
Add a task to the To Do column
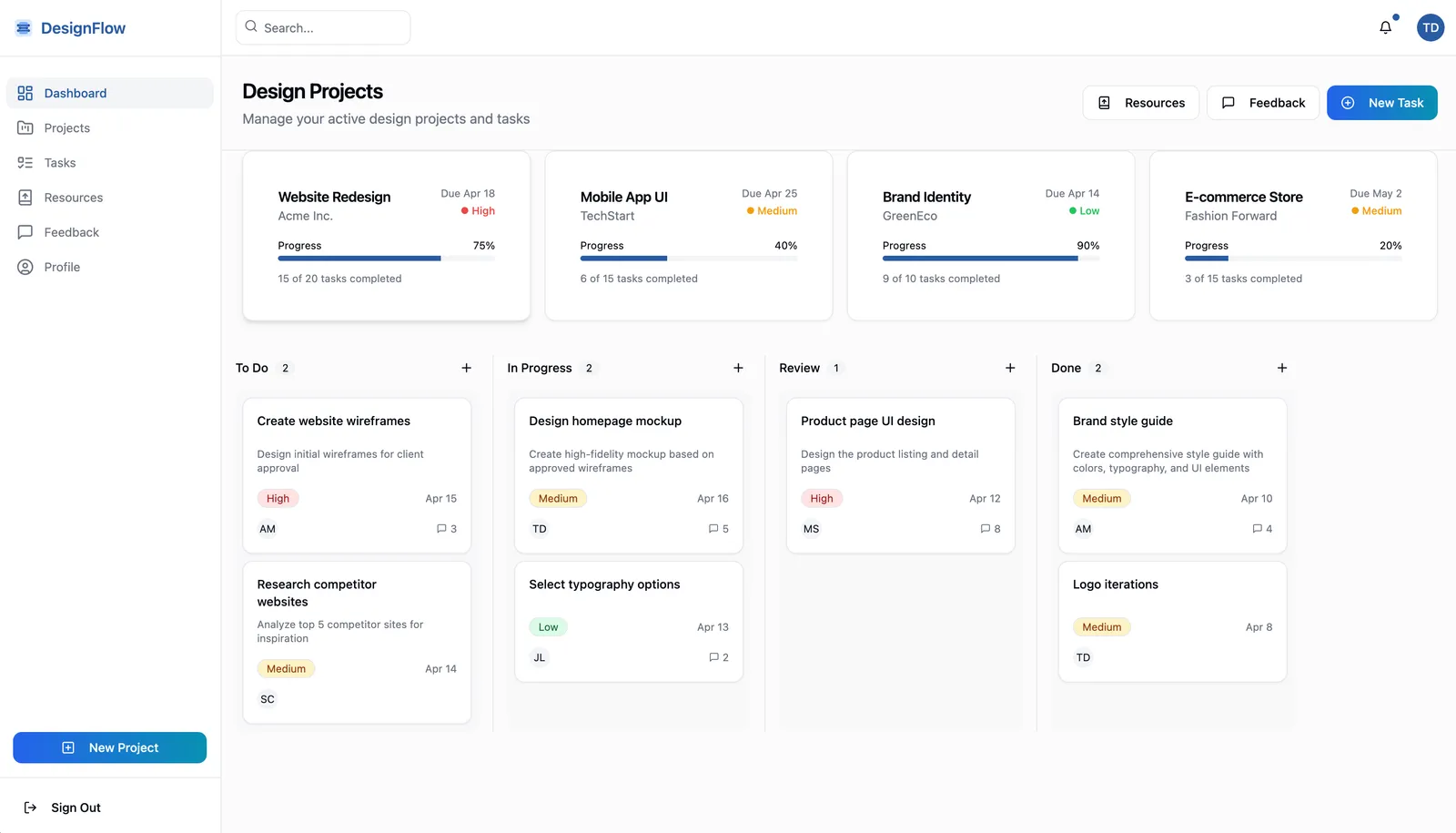(x=467, y=368)
